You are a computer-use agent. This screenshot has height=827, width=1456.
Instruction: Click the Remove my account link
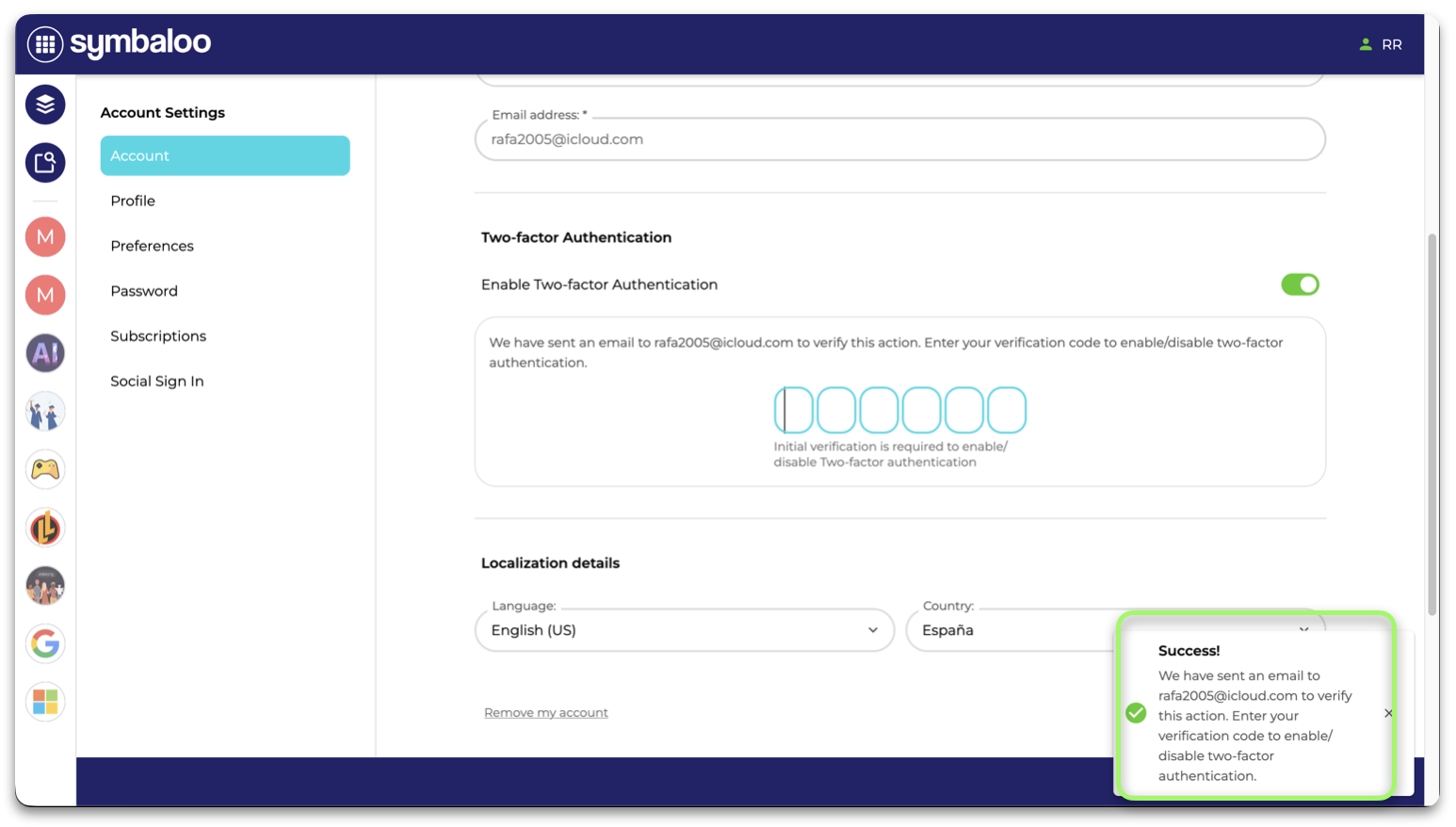[546, 713]
